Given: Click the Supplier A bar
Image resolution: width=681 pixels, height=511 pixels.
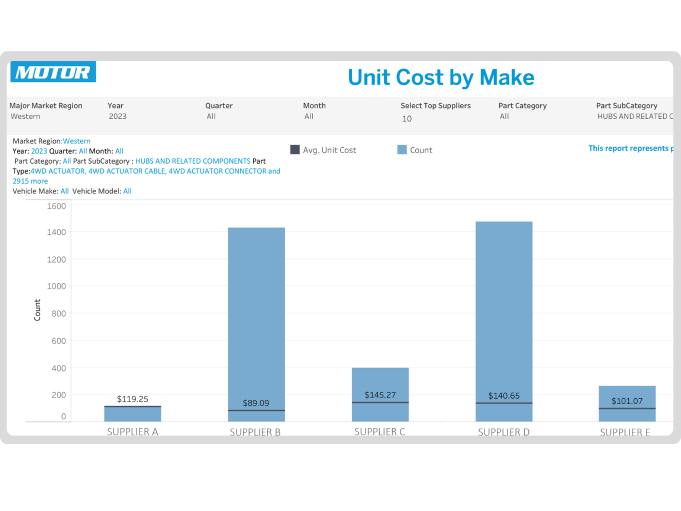Looking at the screenshot, I should tap(133, 415).
